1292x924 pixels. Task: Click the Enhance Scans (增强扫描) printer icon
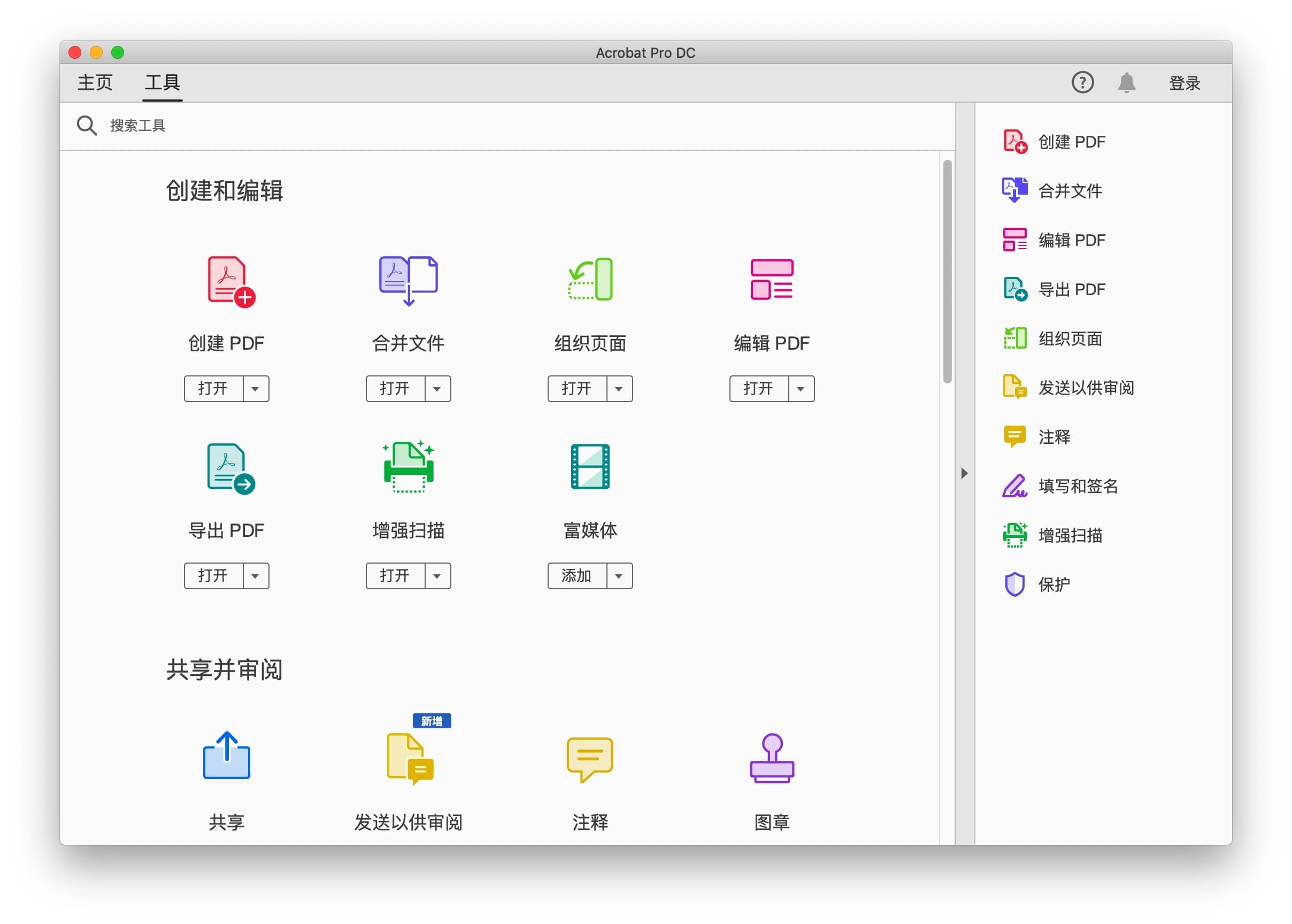click(x=408, y=467)
